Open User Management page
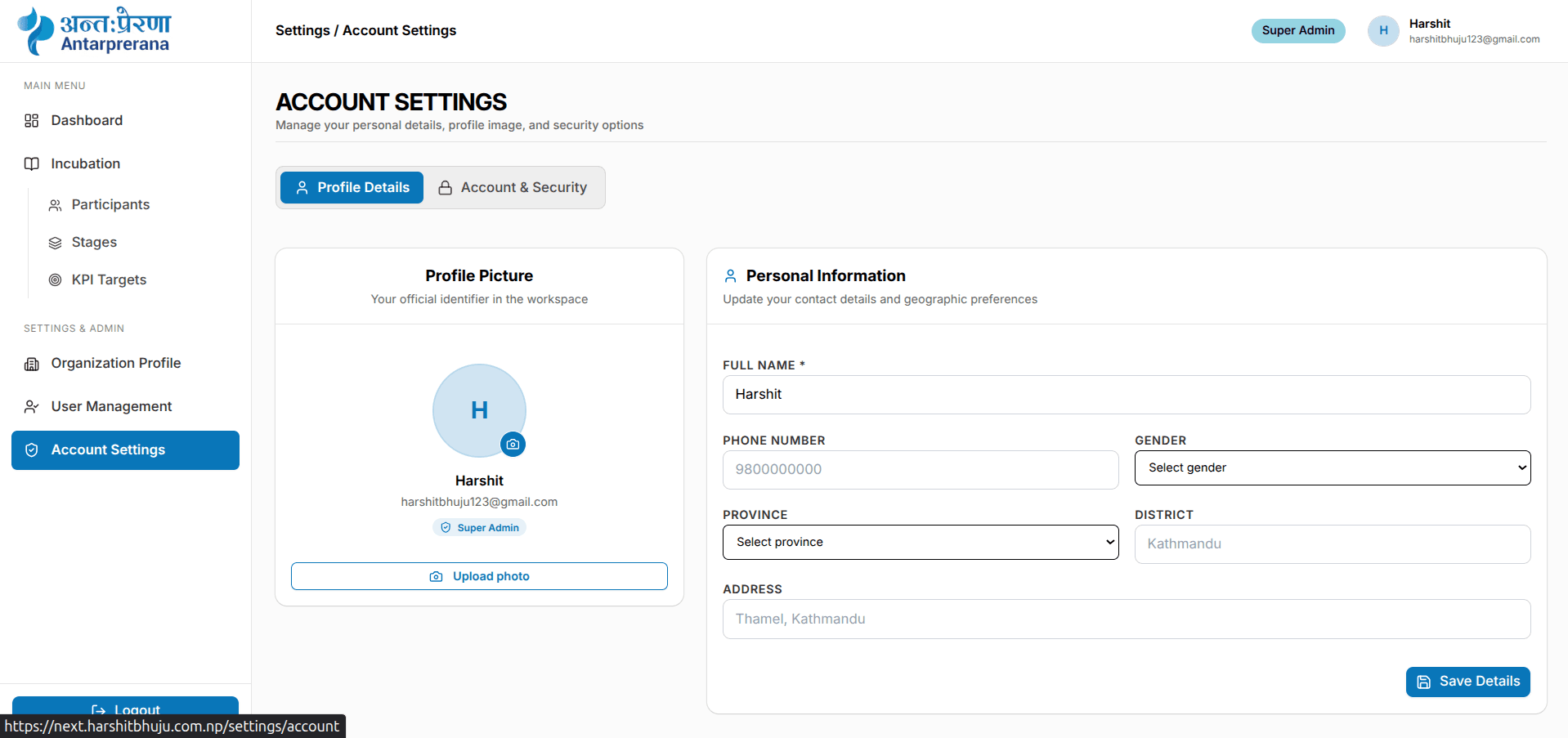1568x738 pixels. [x=125, y=407]
